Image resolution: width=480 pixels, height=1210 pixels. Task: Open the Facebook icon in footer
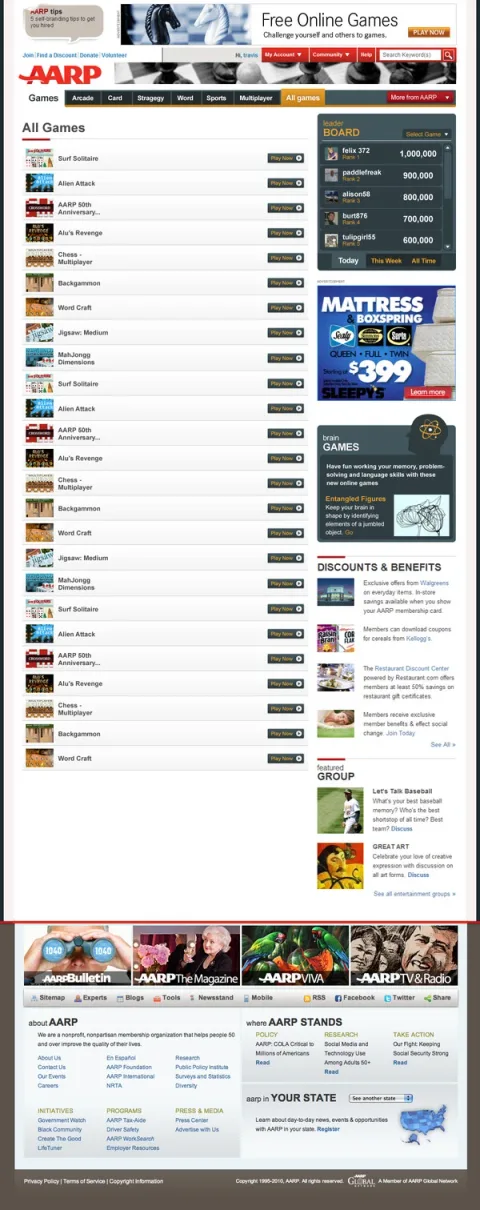pyautogui.click(x=338, y=998)
